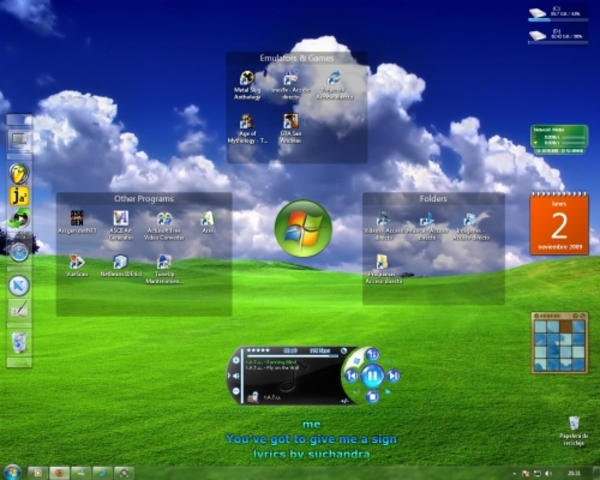
Task: Click the Network Meter gadget
Action: (559, 139)
